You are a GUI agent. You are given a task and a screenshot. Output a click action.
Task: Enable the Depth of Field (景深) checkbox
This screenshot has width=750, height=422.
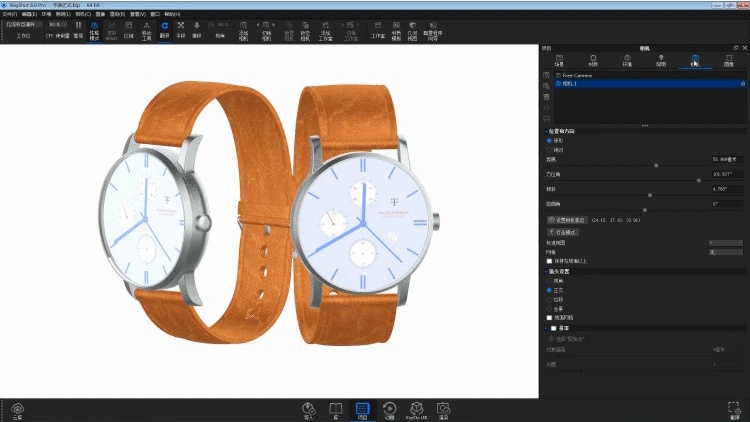click(553, 328)
